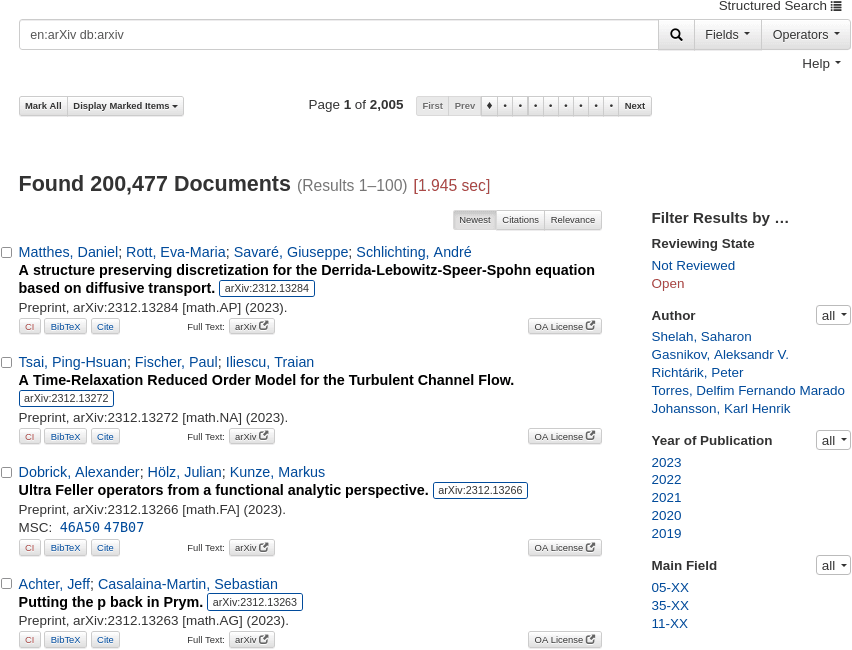Image resolution: width=852 pixels, height=650 pixels.
Task: Click into the search query field
Action: tap(338, 35)
